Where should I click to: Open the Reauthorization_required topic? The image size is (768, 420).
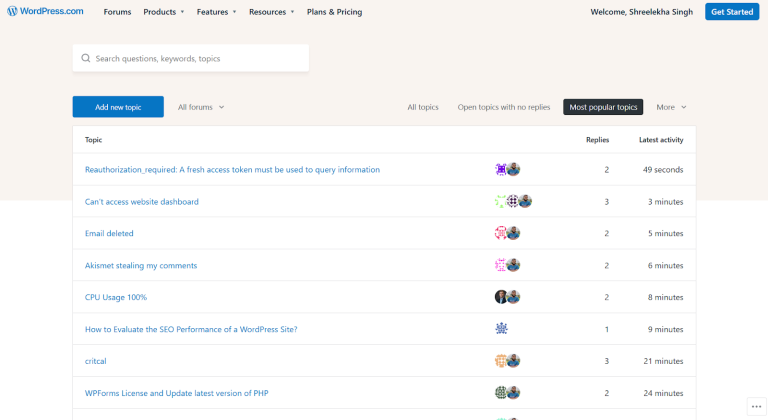pos(232,170)
